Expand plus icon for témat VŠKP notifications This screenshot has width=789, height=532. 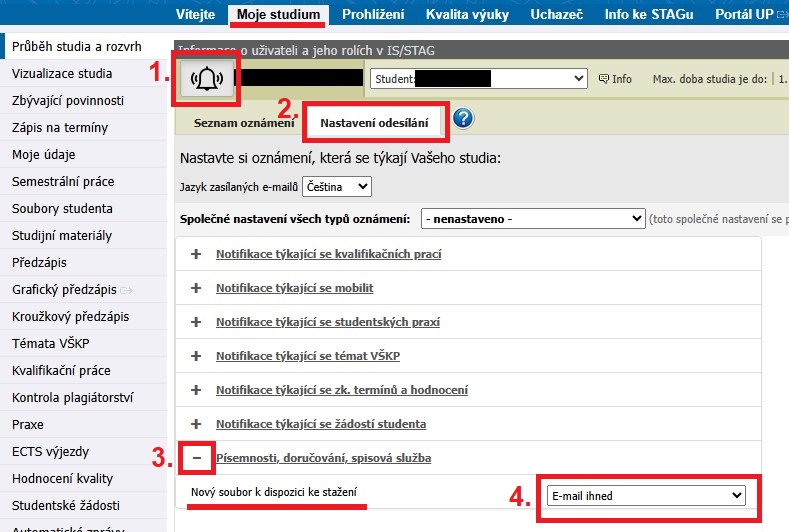coord(196,356)
